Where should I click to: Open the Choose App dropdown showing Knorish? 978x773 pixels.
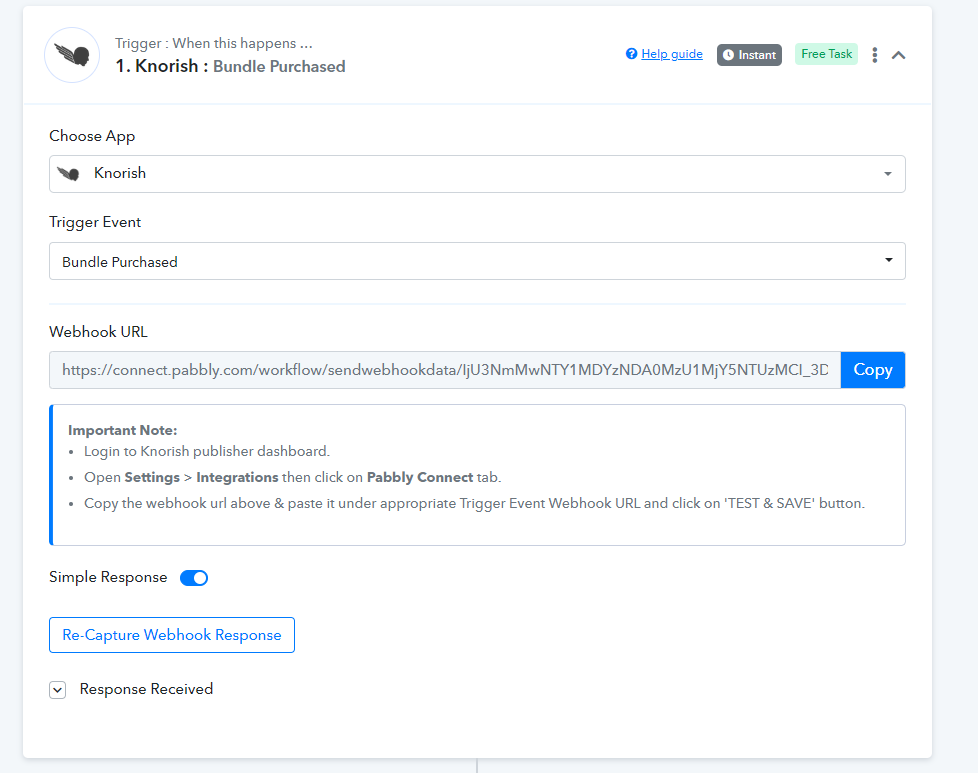[477, 174]
